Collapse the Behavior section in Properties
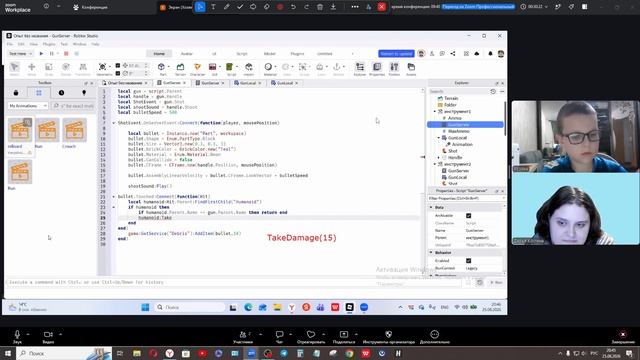640x360 pixels. (x=431, y=253)
